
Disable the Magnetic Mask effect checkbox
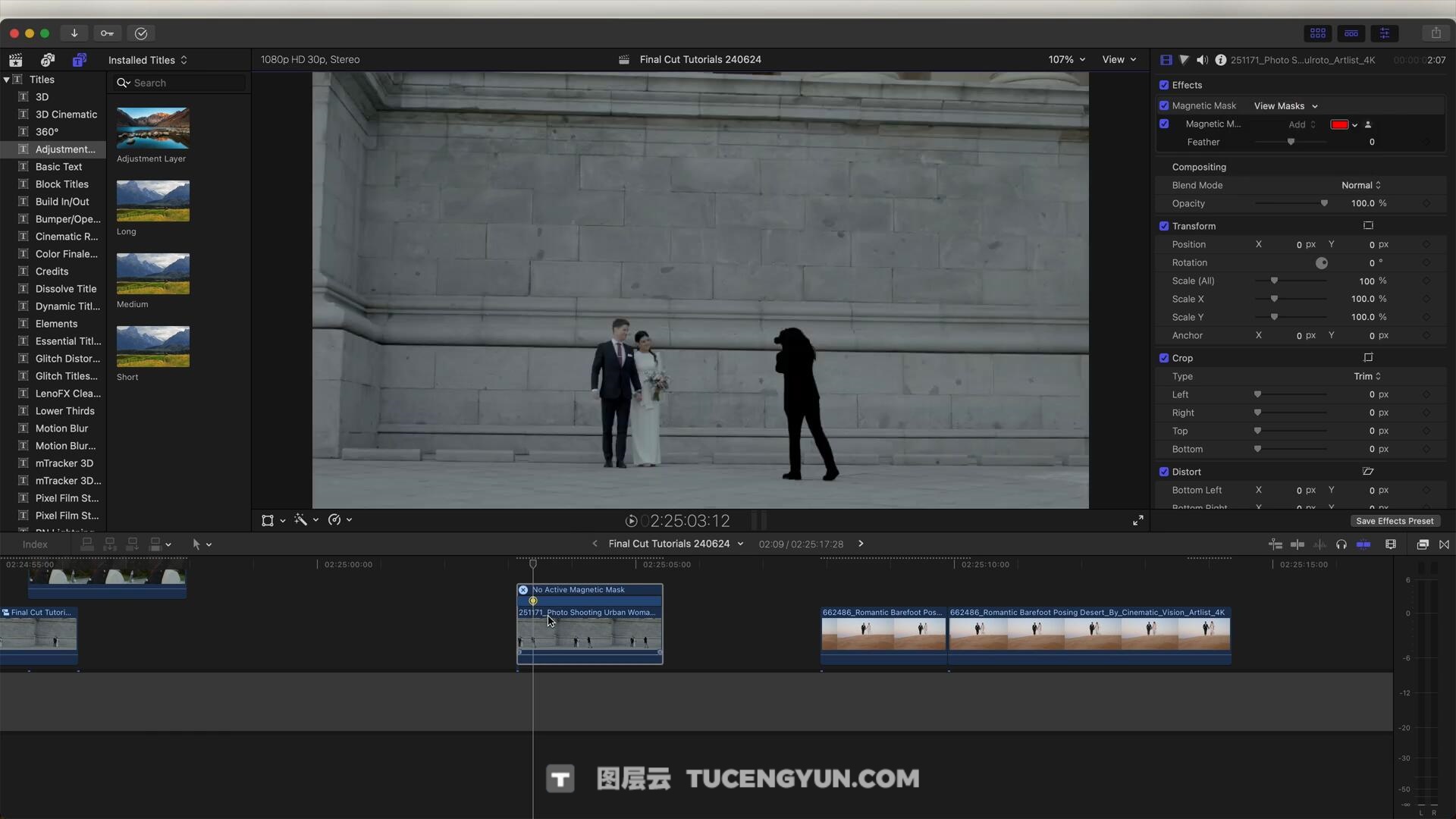pyautogui.click(x=1164, y=105)
